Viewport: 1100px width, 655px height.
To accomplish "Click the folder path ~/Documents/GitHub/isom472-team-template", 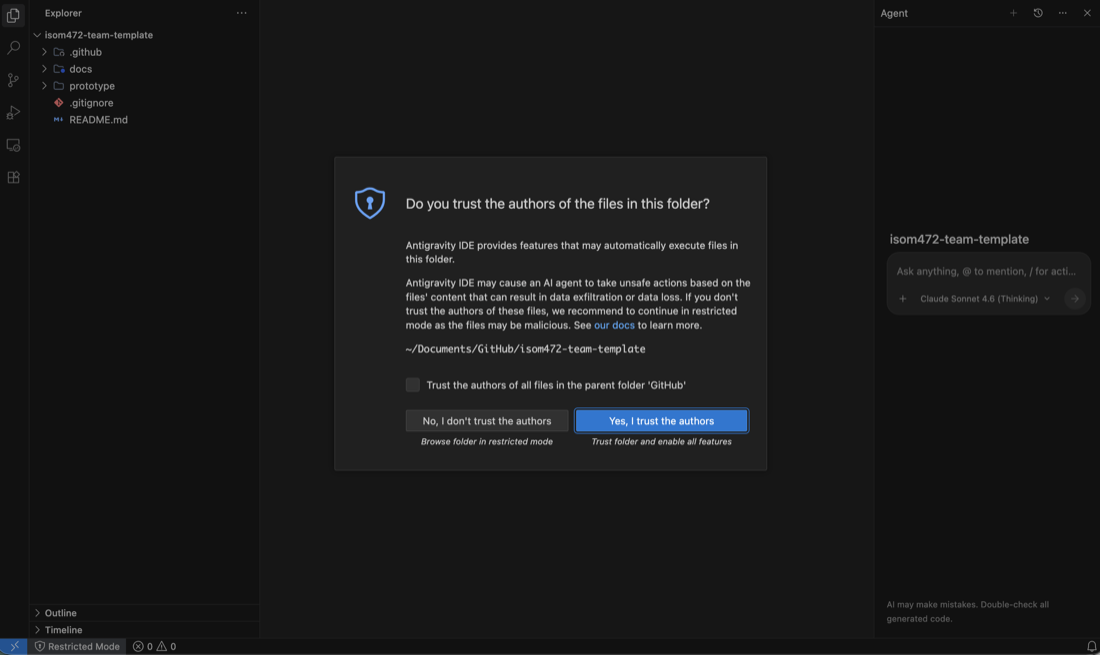I will (x=525, y=349).
